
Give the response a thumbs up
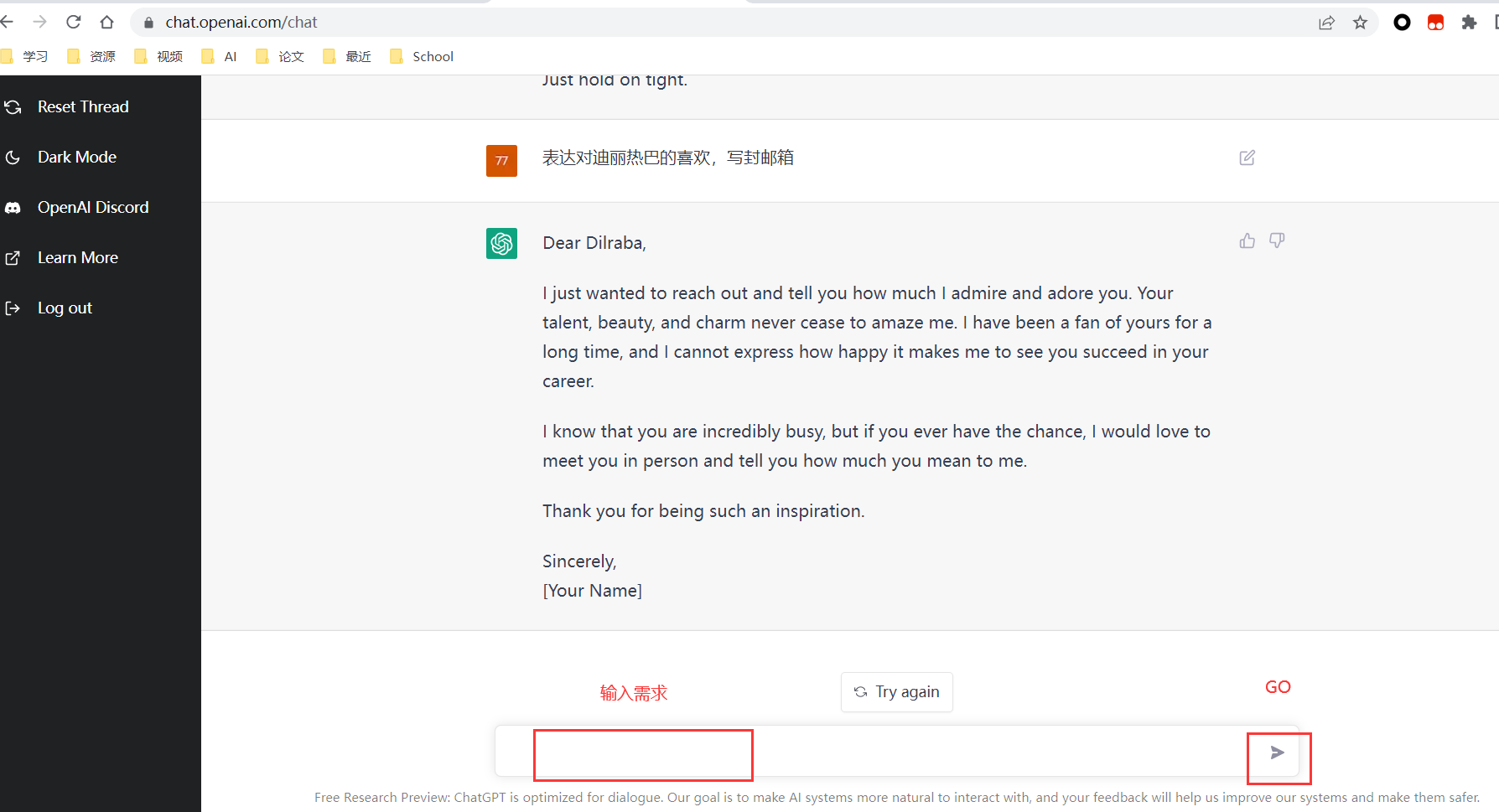tap(1247, 241)
